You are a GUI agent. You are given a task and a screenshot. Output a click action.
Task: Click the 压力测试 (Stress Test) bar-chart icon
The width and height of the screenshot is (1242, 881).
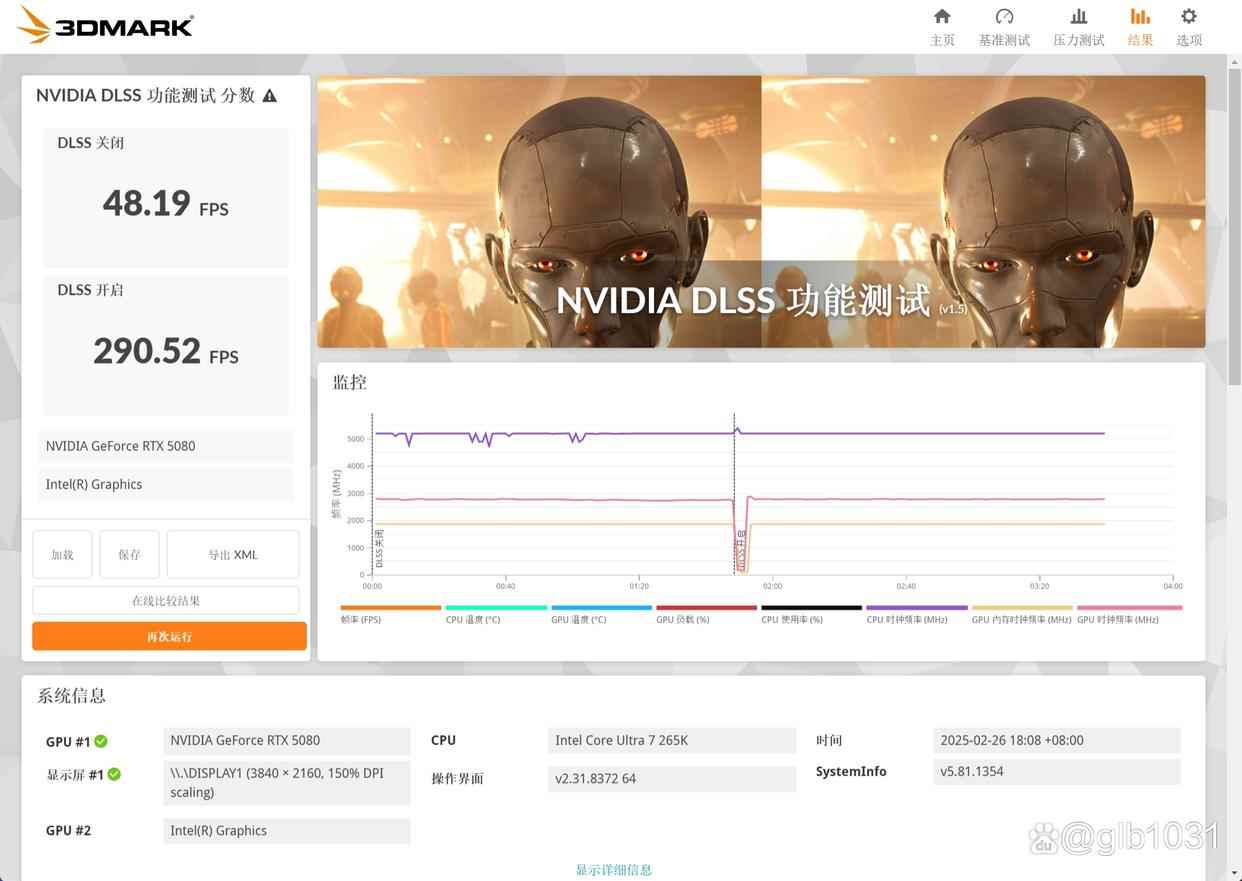(x=1078, y=26)
